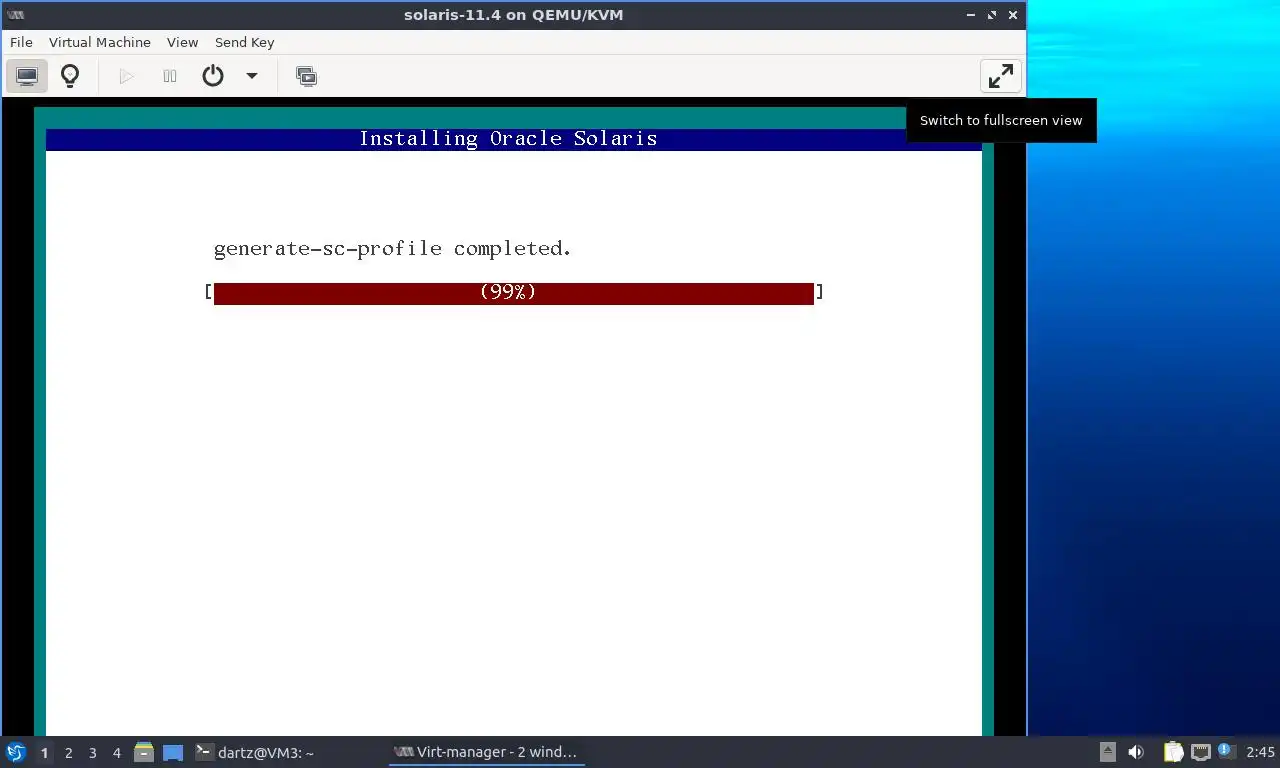The width and height of the screenshot is (1280, 768).
Task: Switch to workspace 3
Action: point(92,752)
